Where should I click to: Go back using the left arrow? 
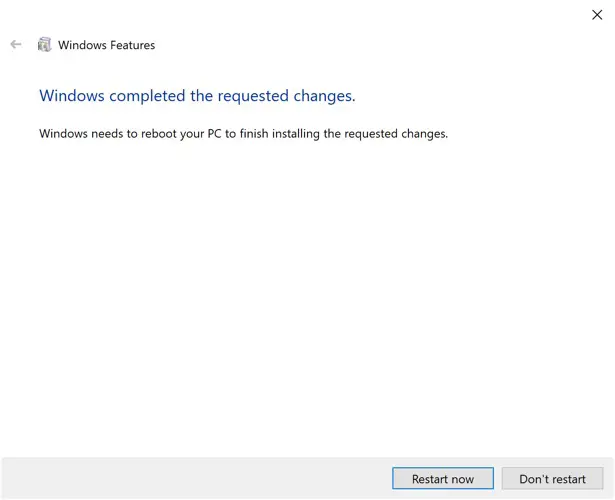click(16, 45)
